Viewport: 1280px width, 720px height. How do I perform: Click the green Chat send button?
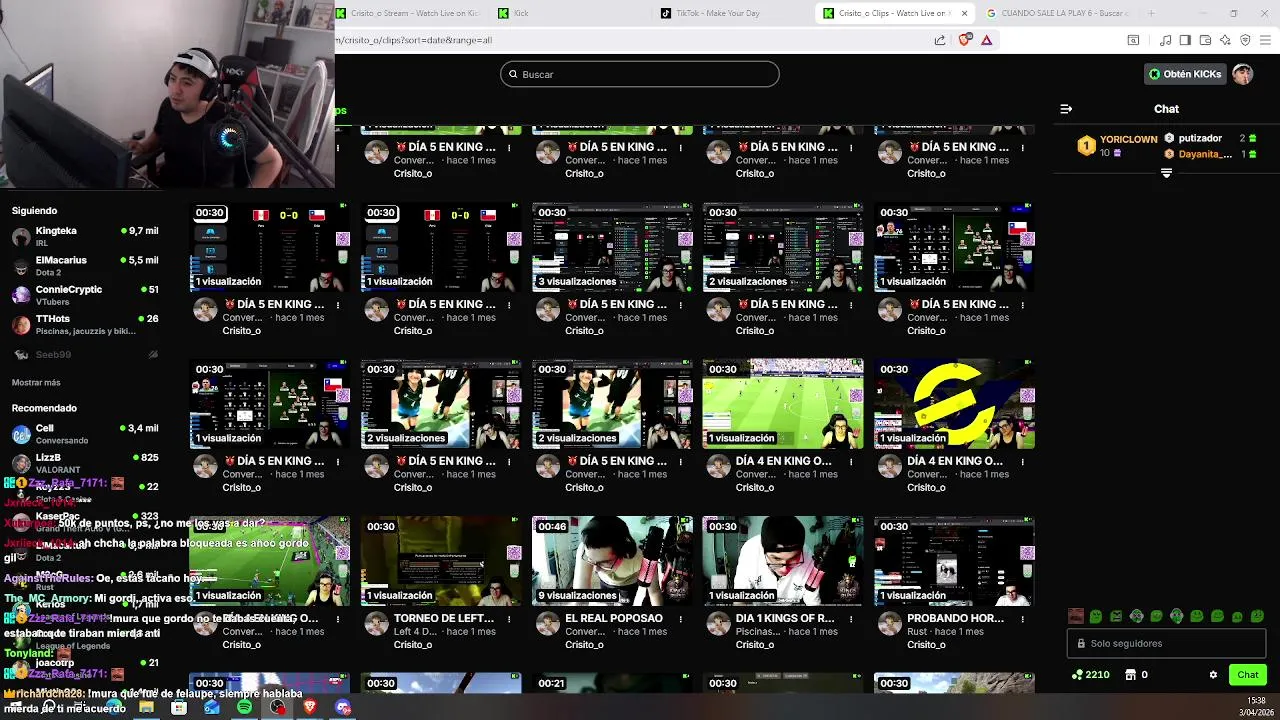tap(1247, 675)
